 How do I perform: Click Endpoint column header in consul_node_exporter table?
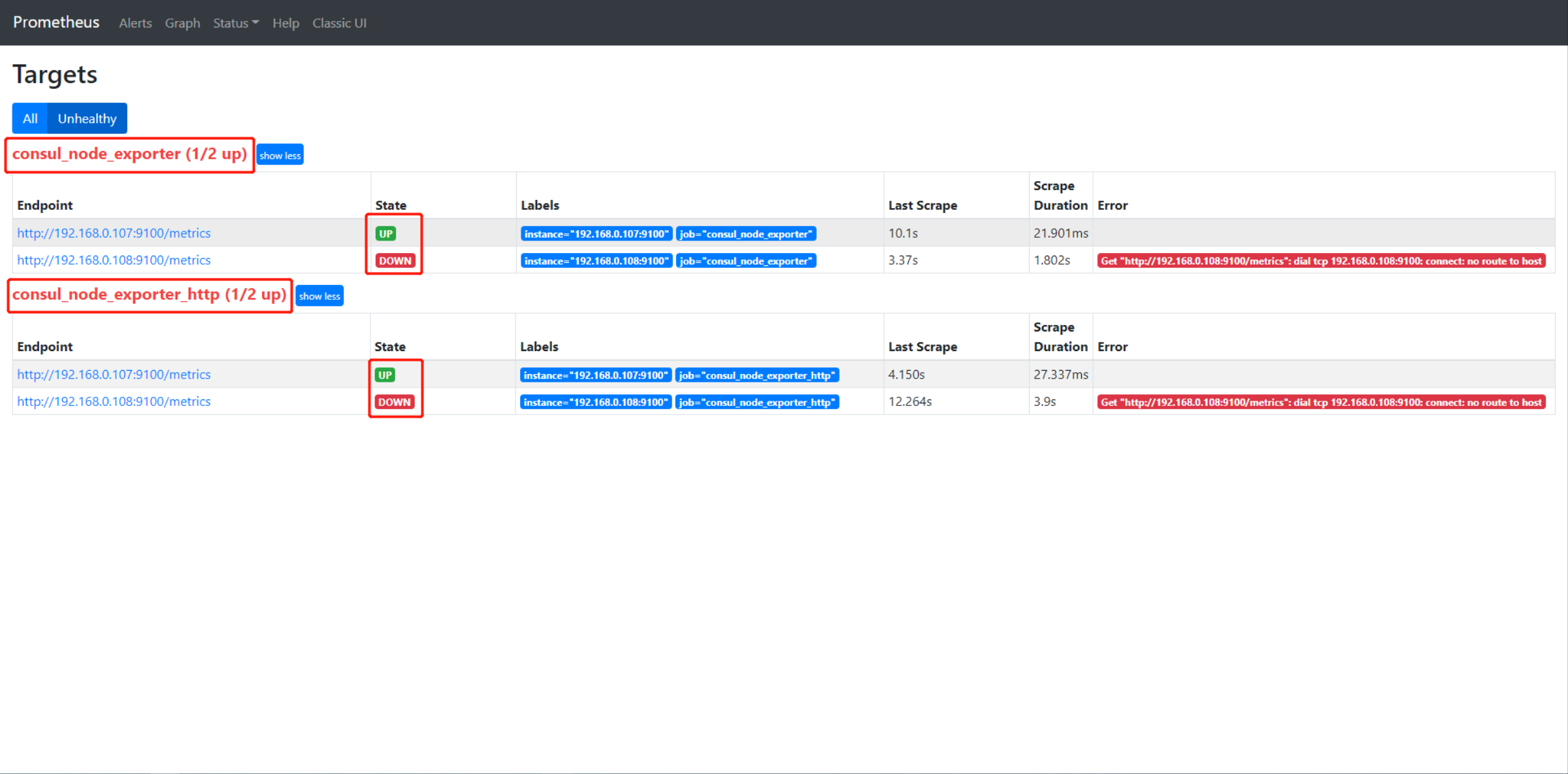tap(44, 205)
